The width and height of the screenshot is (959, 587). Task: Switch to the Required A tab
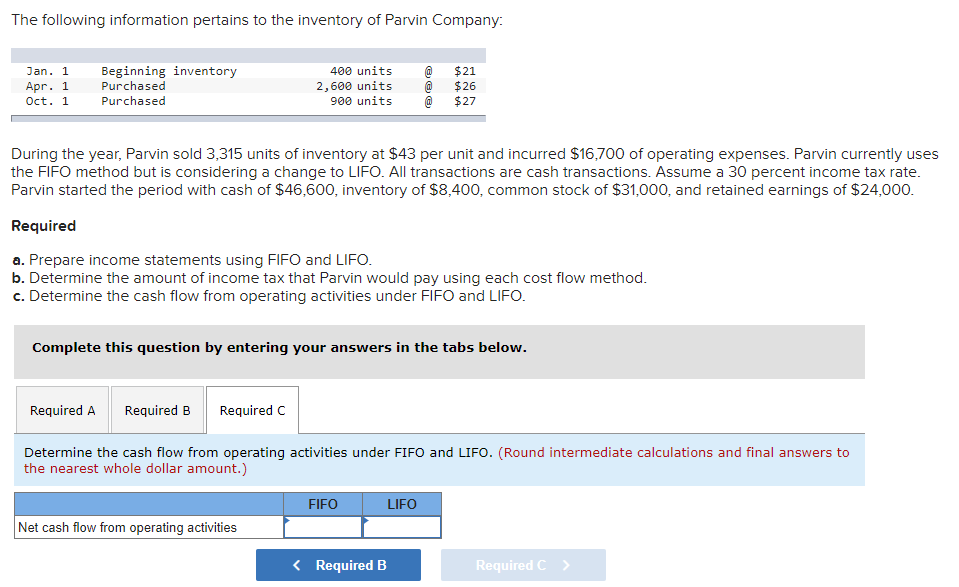click(x=63, y=411)
